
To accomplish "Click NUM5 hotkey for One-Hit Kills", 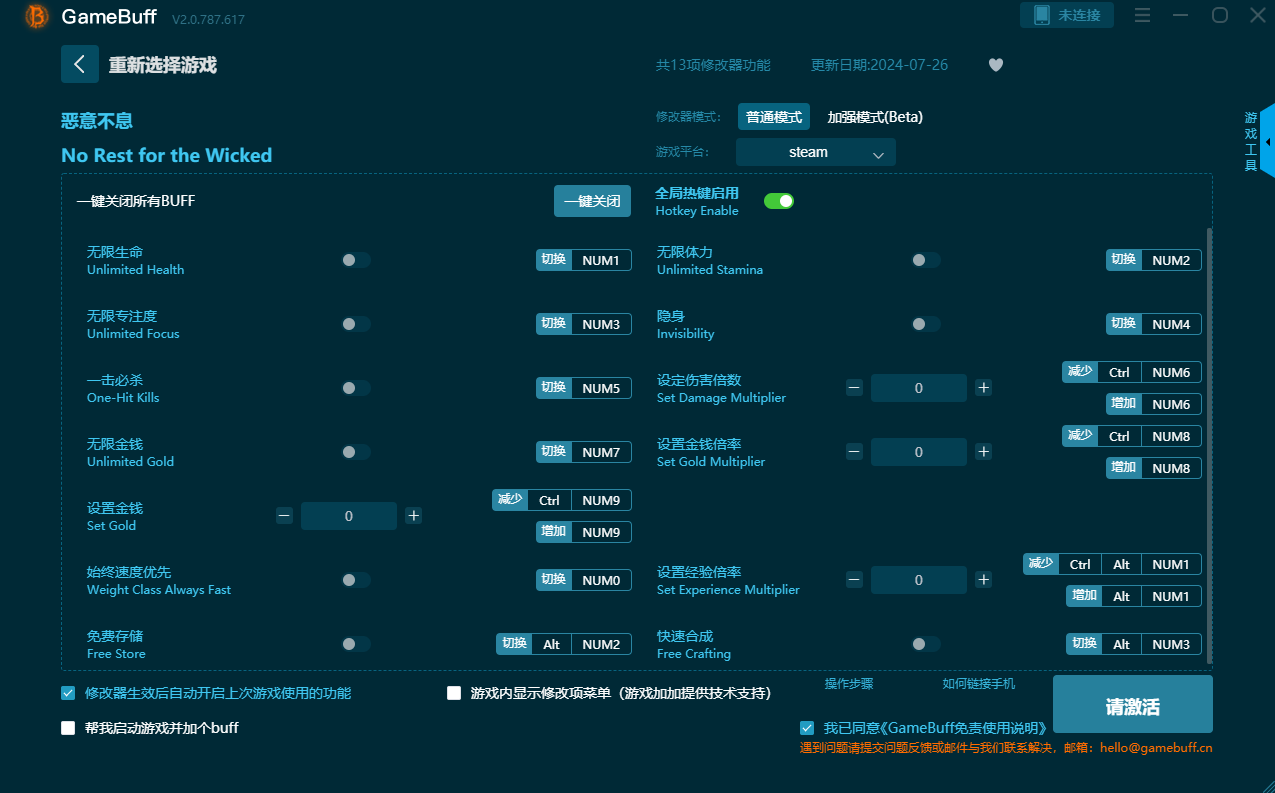I will [x=601, y=388].
